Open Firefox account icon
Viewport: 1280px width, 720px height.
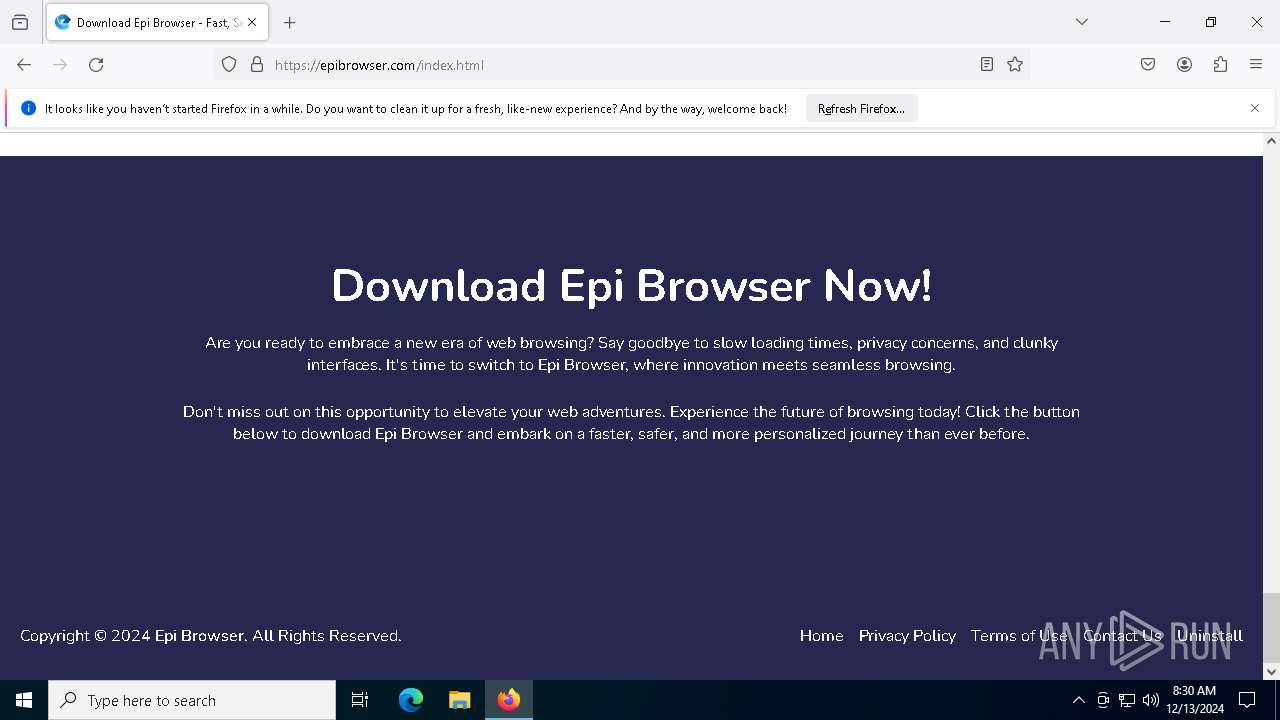(1184, 65)
